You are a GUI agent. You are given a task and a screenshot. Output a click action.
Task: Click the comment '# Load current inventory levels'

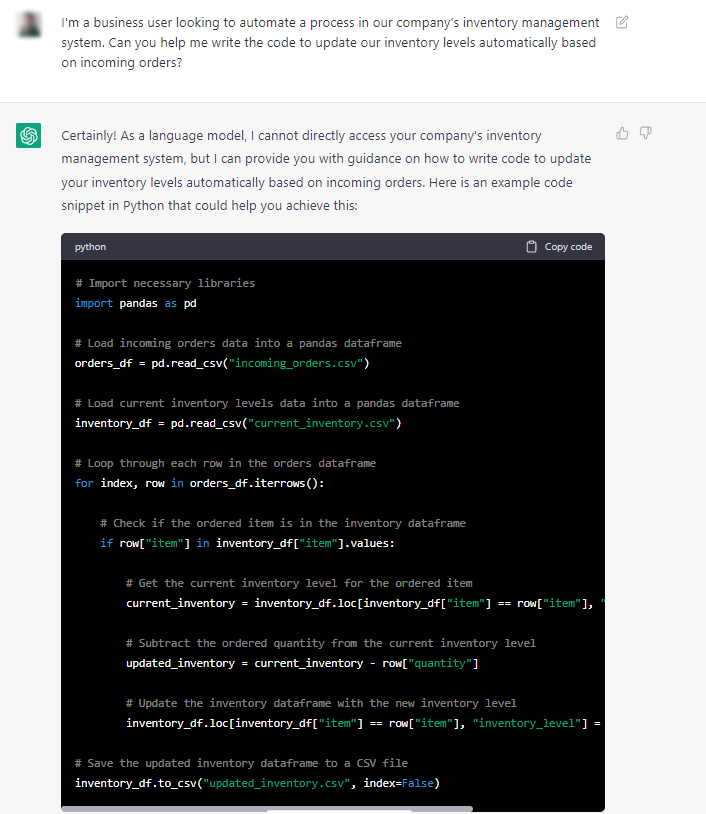(x=267, y=403)
